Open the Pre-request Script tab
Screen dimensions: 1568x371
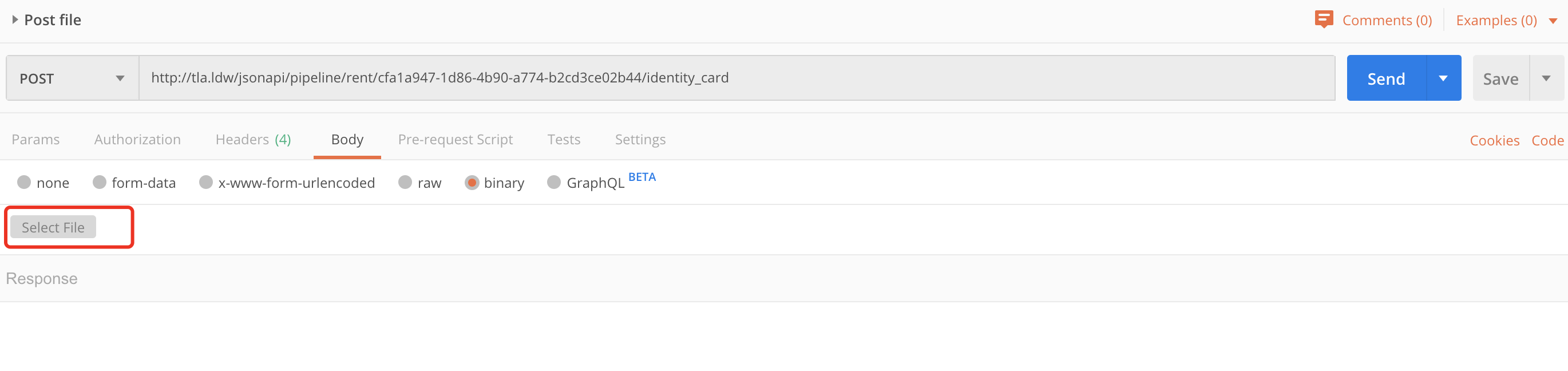tap(456, 140)
